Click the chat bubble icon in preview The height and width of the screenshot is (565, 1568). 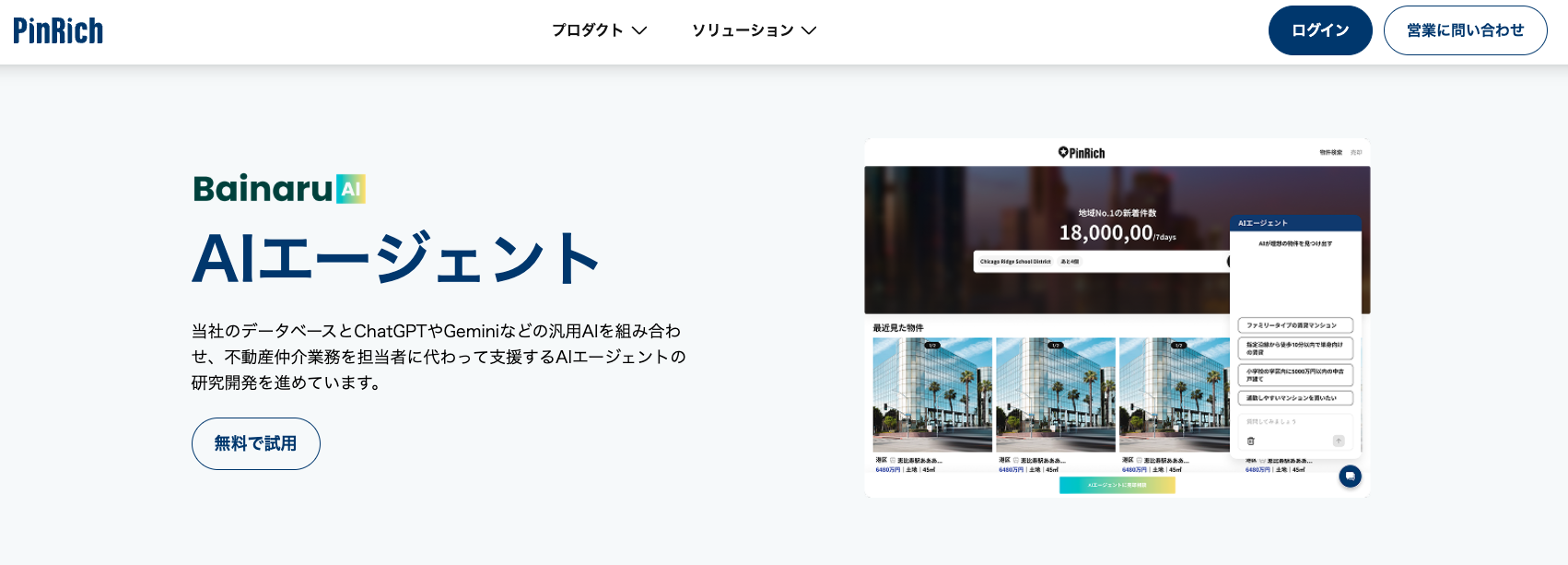coord(1350,477)
